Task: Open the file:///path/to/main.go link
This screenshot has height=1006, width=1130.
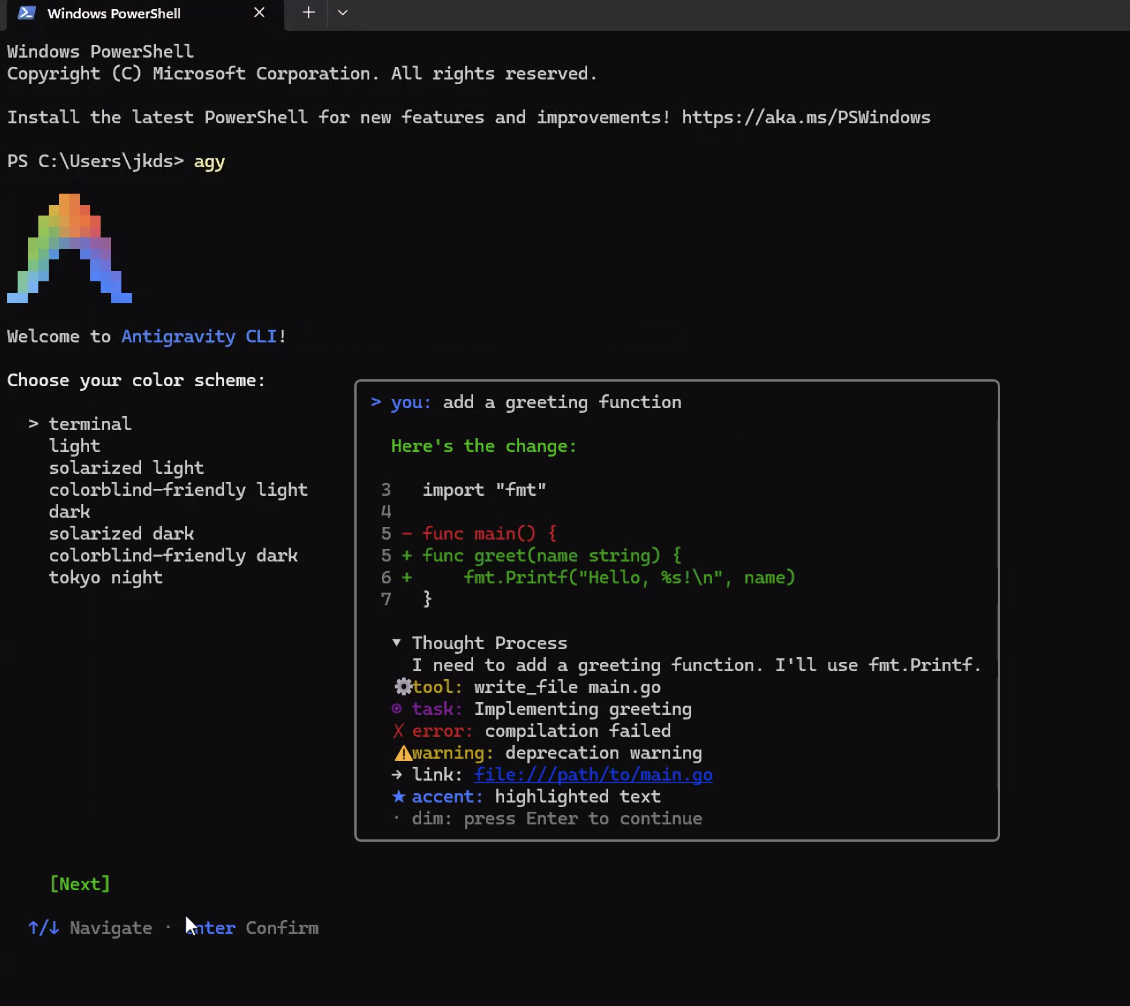Action: (x=593, y=775)
